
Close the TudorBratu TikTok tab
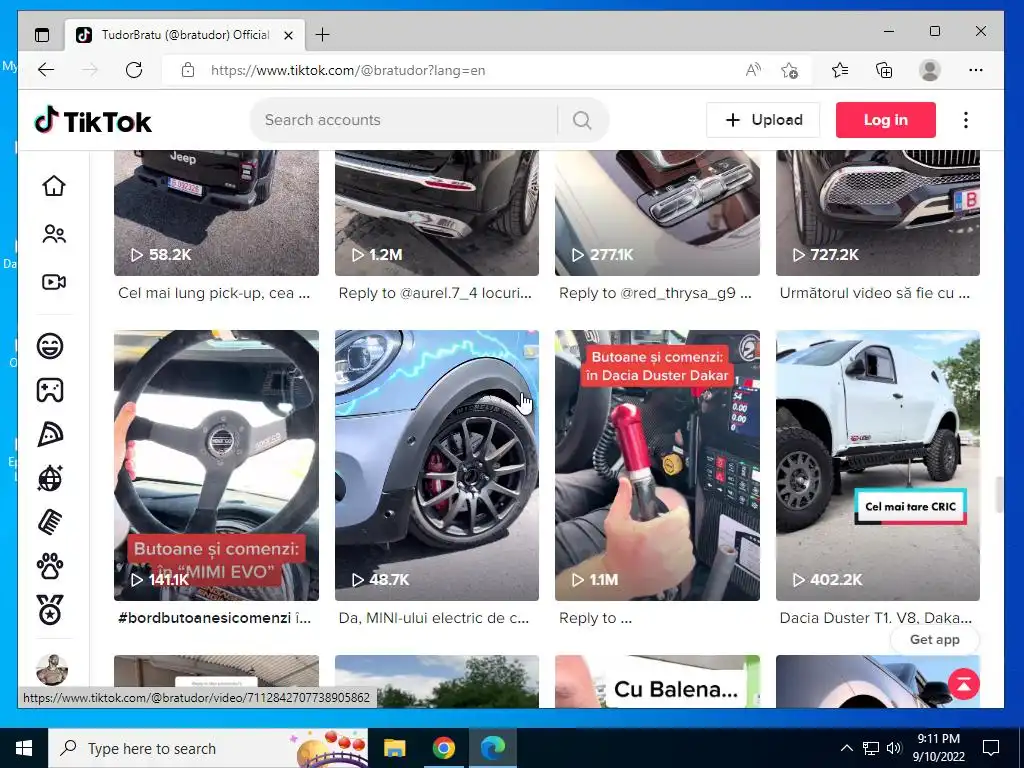pos(289,35)
